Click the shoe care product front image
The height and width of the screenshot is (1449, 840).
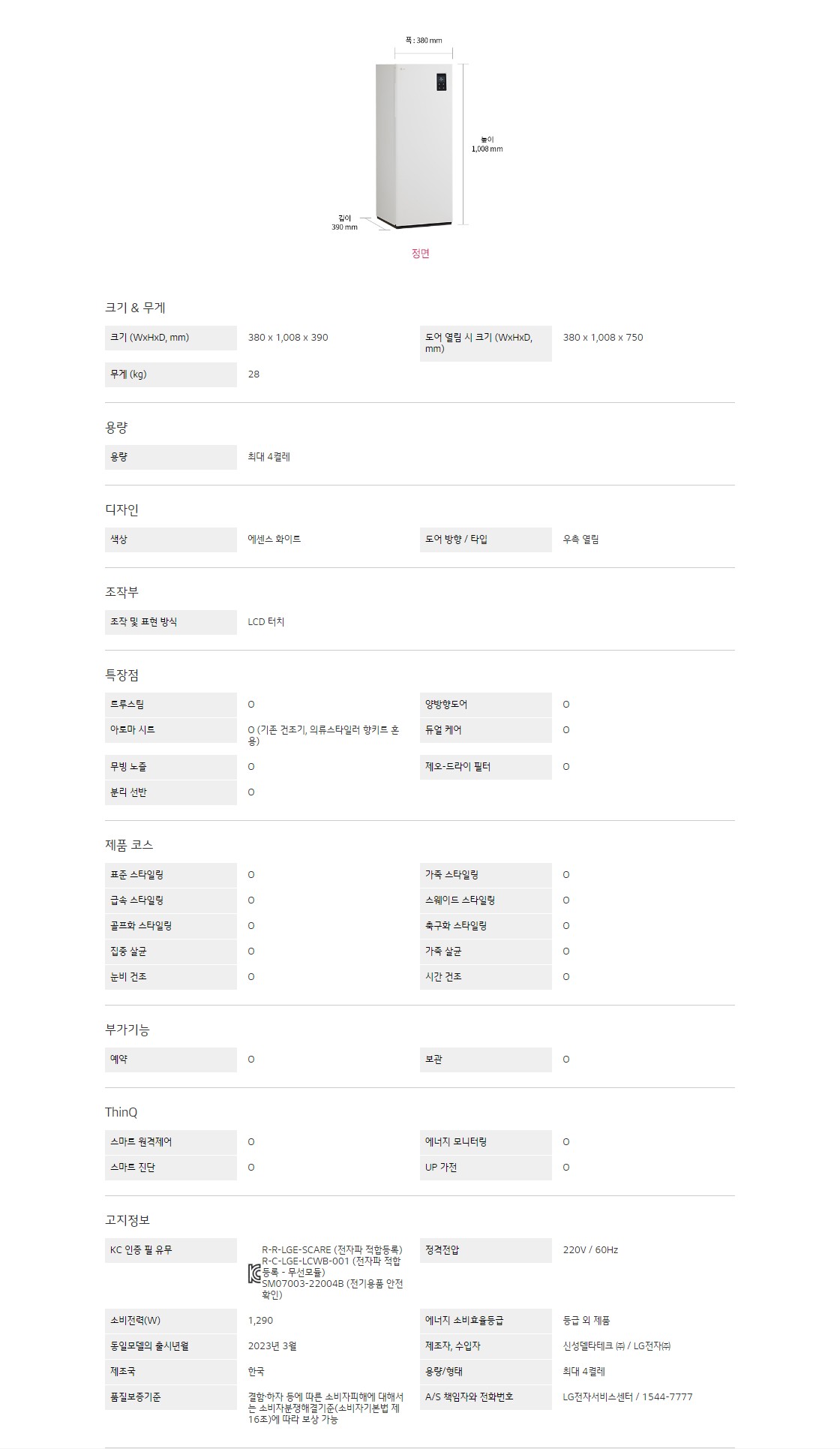point(414,146)
